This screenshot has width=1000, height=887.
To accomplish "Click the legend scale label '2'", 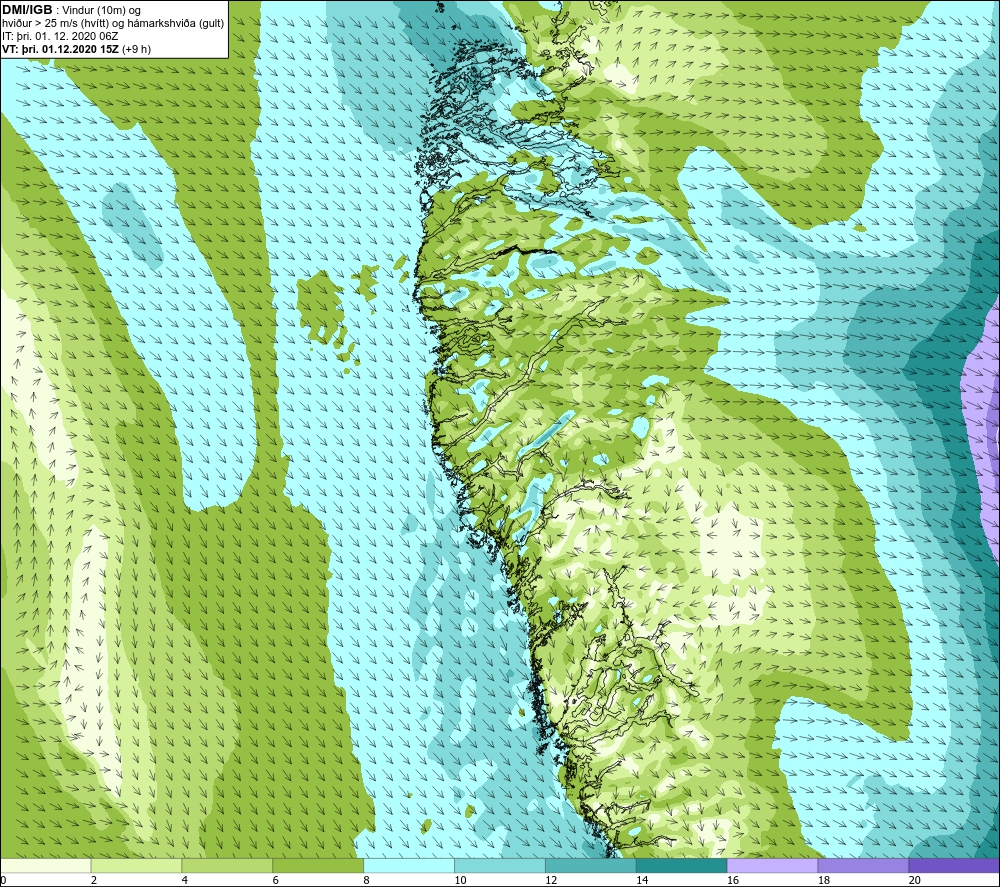I will pyautogui.click(x=94, y=880).
